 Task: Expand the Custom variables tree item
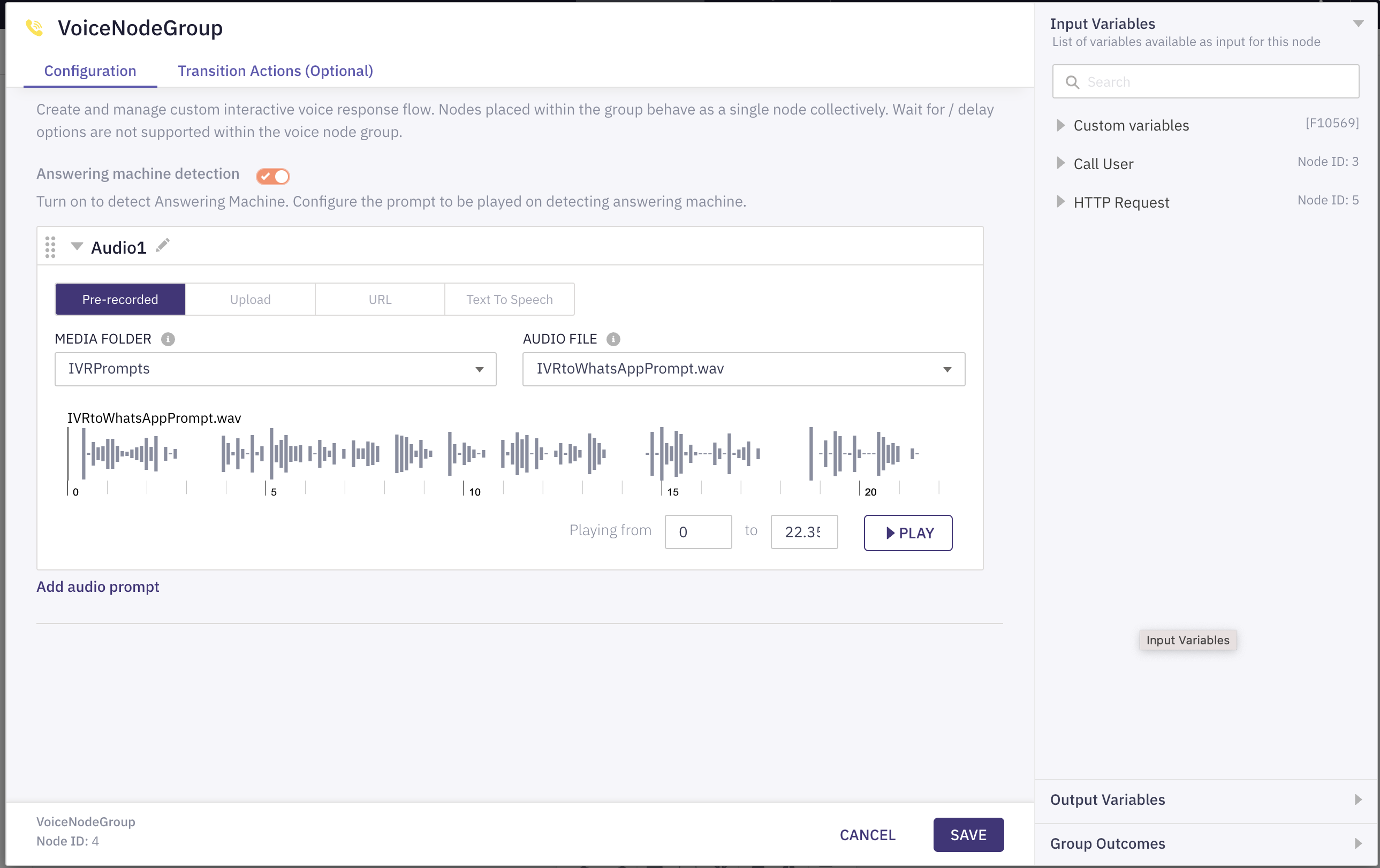click(1060, 125)
